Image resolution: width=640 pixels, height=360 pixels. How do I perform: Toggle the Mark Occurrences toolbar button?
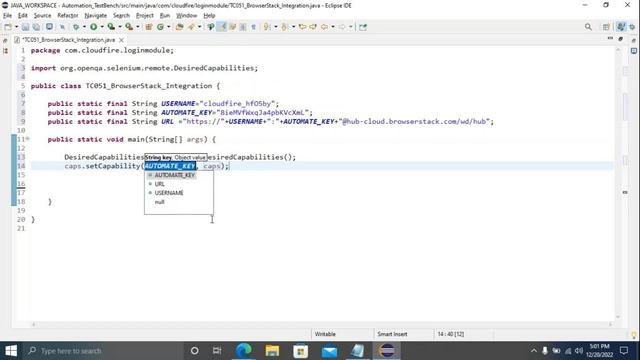tap(222, 27)
